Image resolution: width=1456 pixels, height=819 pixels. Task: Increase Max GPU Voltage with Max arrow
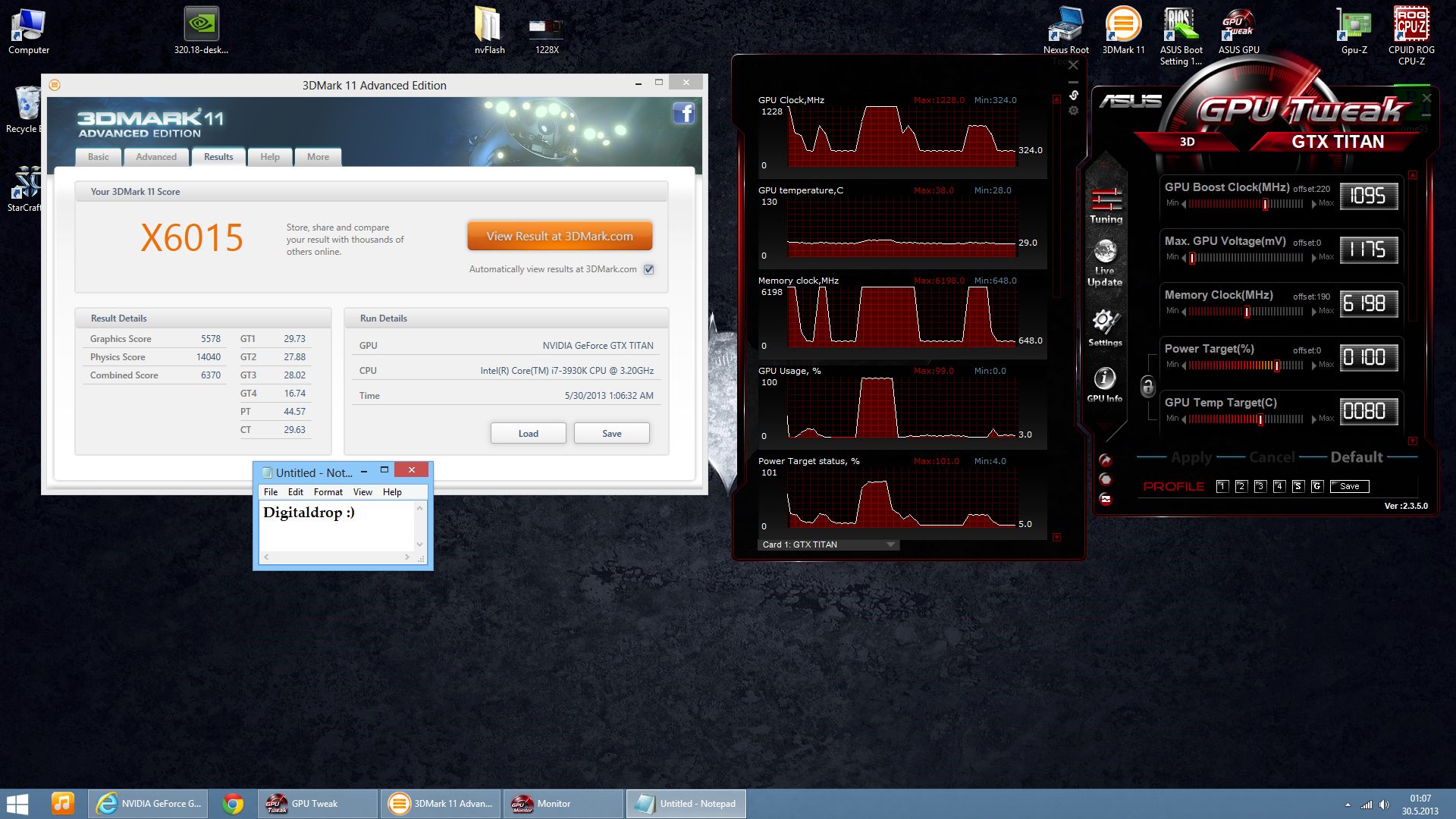click(x=1314, y=258)
